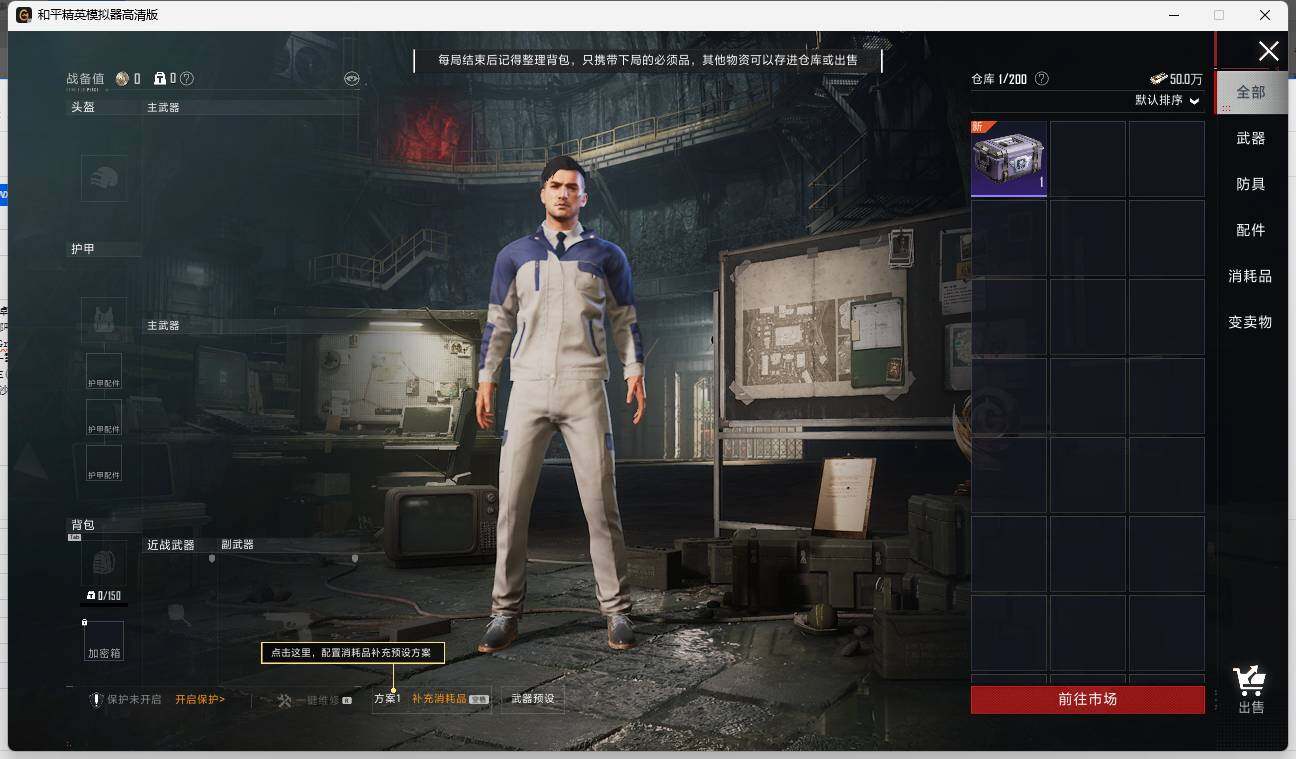Image resolution: width=1296 pixels, height=759 pixels.
Task: Click the second 护甲配件 armor attachment slot
Action: point(104,418)
